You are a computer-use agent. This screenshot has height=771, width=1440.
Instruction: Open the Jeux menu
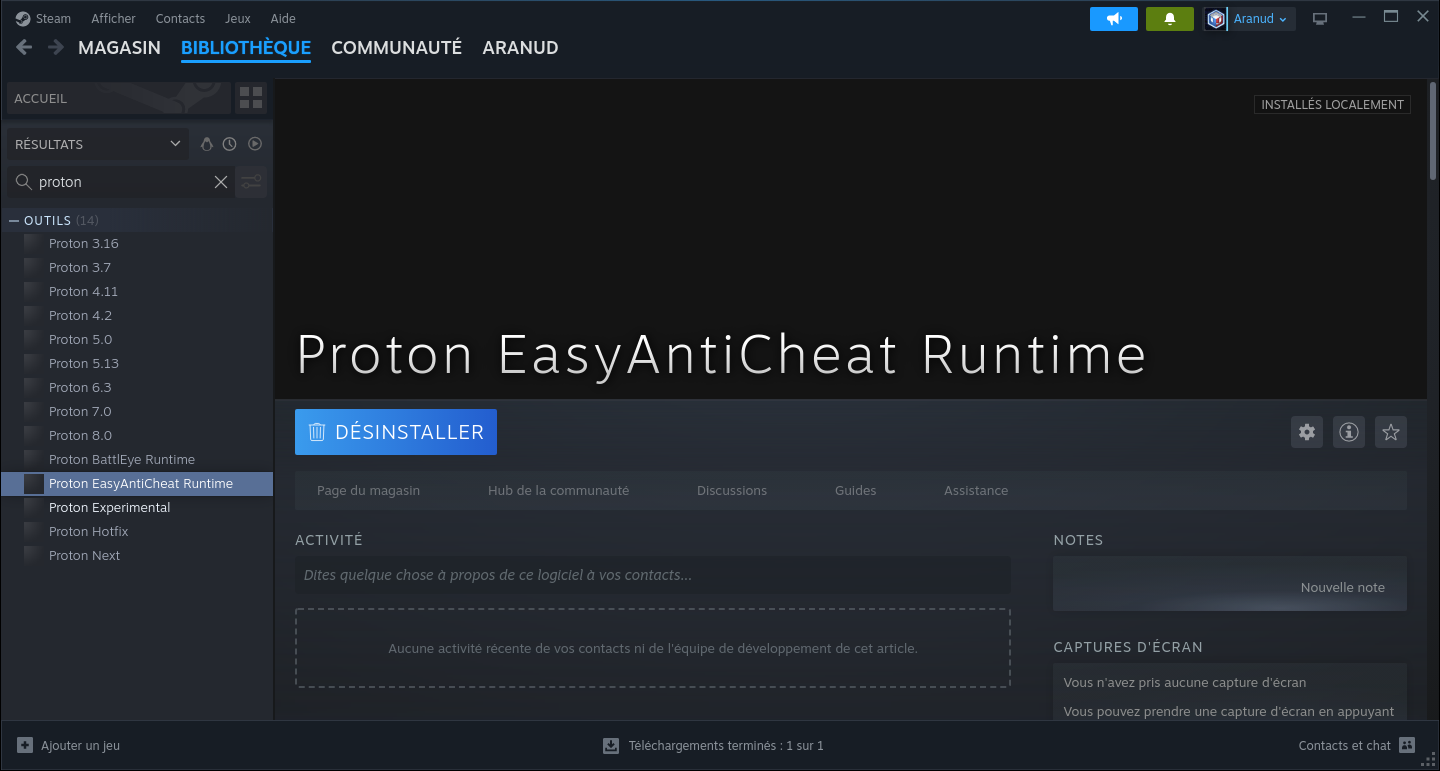coord(238,19)
